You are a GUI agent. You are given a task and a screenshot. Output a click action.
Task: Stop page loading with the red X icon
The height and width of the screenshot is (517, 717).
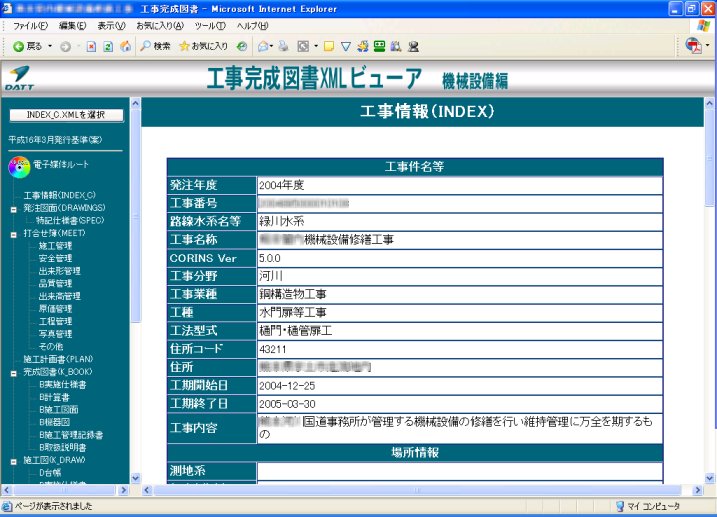click(91, 46)
